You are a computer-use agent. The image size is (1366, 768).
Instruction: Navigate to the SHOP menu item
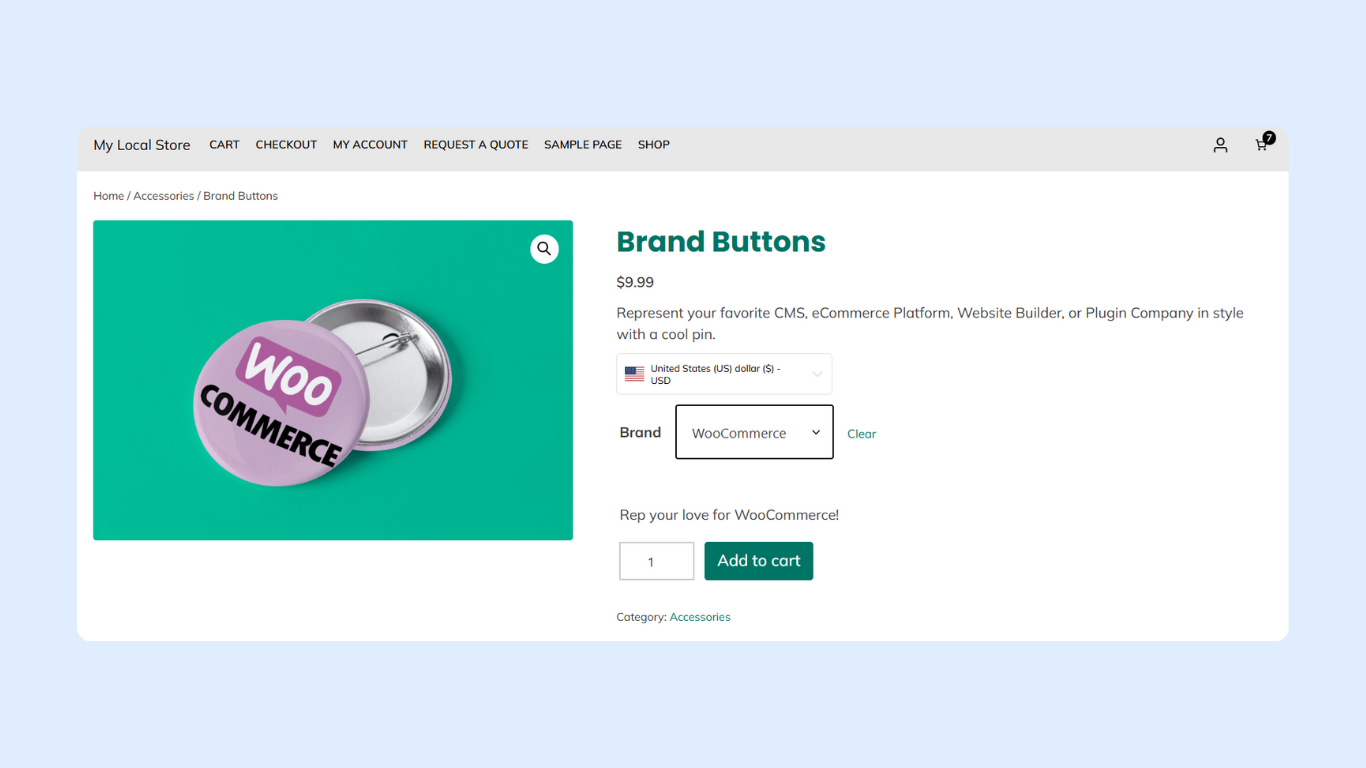click(653, 145)
